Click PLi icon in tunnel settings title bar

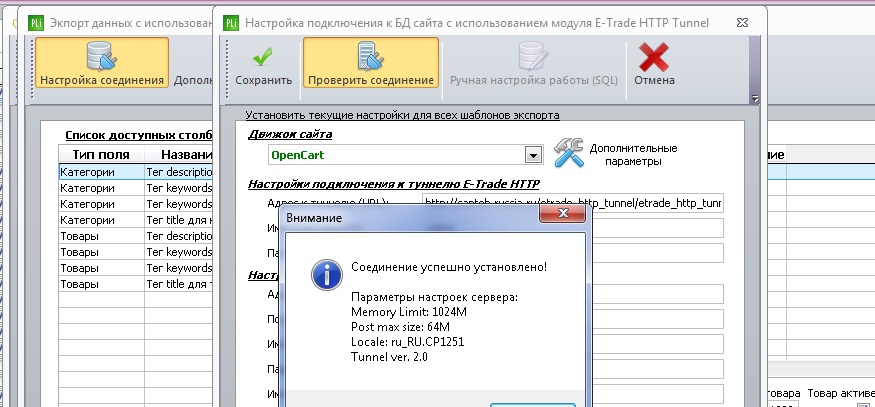[231, 23]
